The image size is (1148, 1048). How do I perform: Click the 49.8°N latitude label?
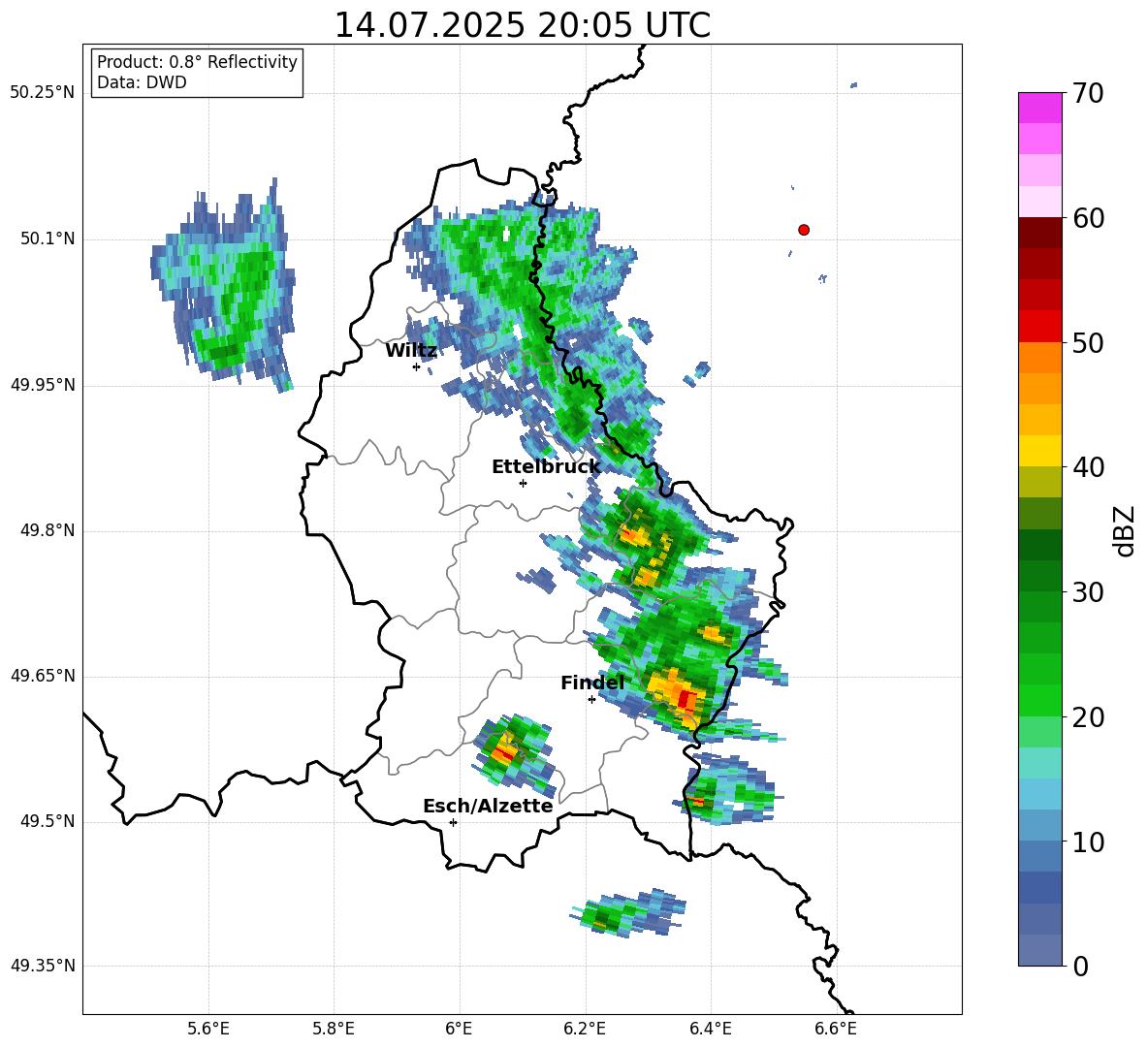point(47,530)
